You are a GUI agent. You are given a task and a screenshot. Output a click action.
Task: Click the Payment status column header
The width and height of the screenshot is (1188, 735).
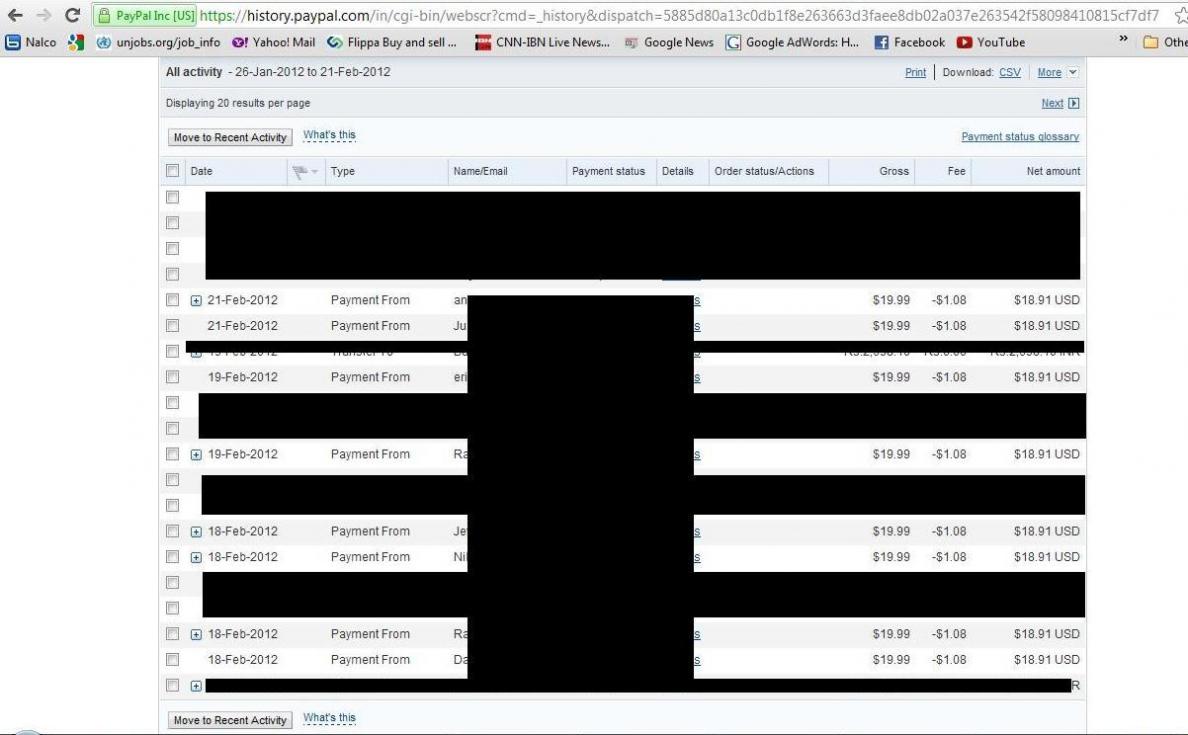click(x=608, y=171)
